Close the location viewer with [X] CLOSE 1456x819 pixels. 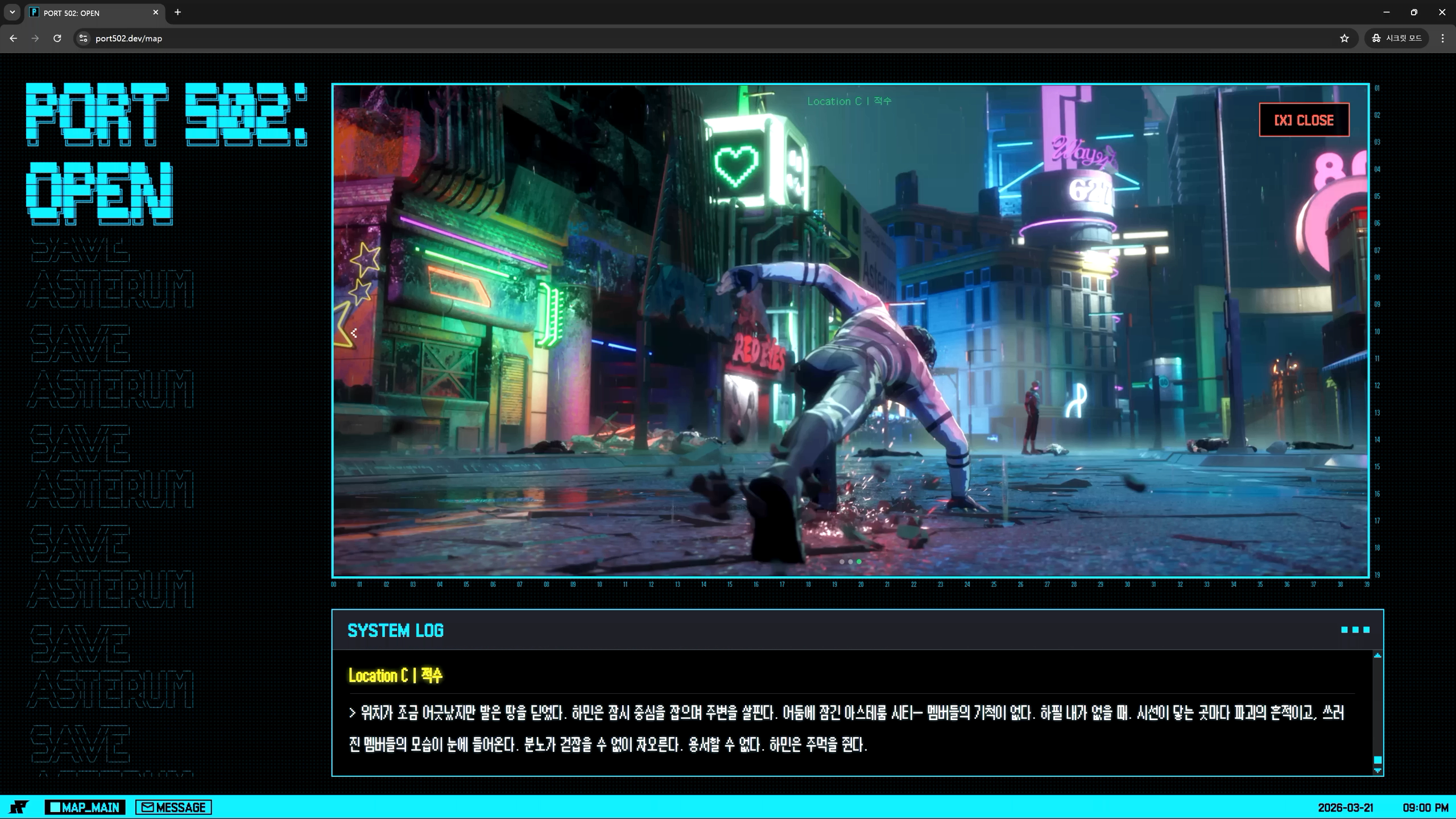pos(1304,120)
